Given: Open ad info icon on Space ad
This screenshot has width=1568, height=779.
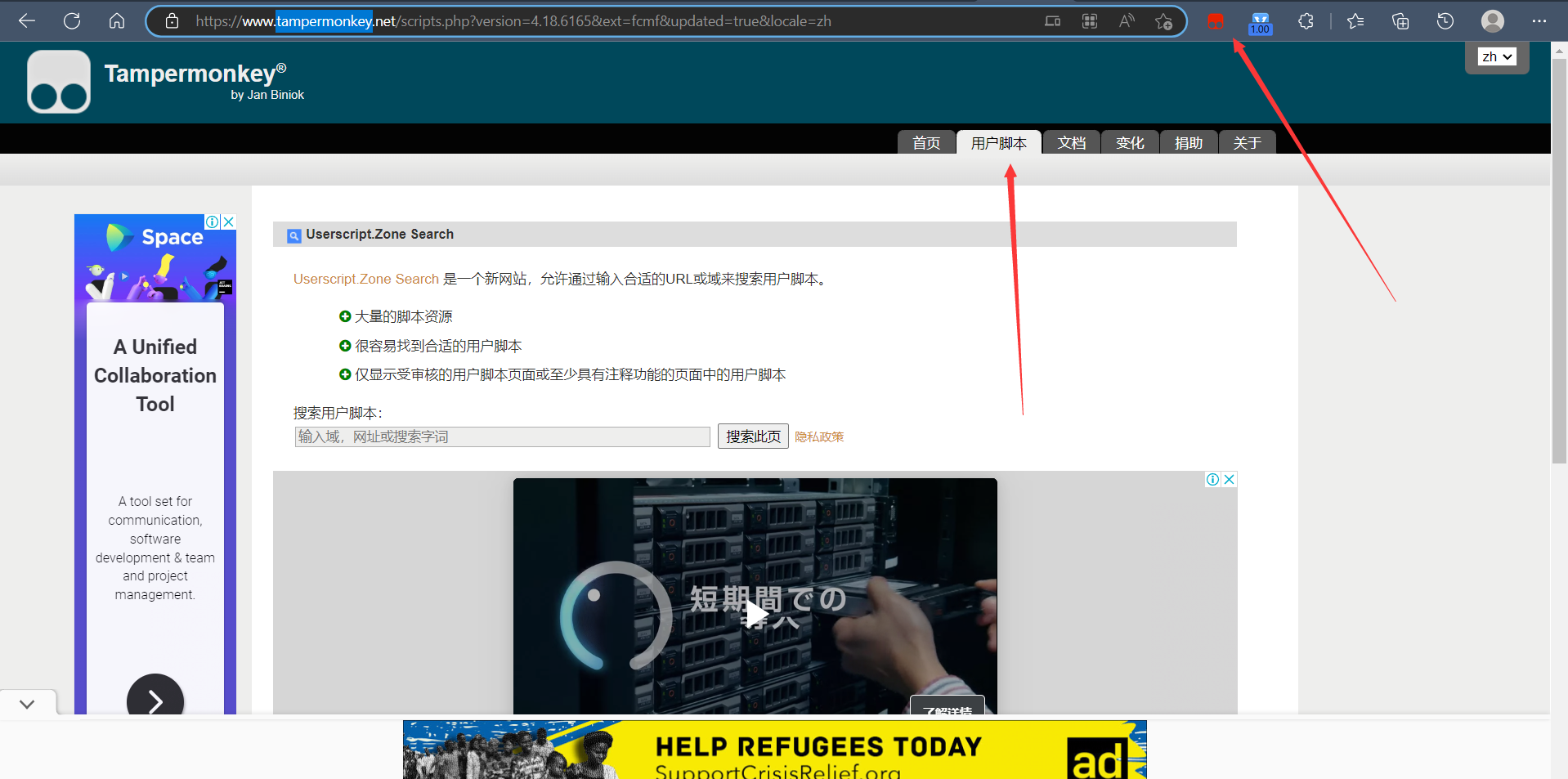Looking at the screenshot, I should click(x=213, y=222).
